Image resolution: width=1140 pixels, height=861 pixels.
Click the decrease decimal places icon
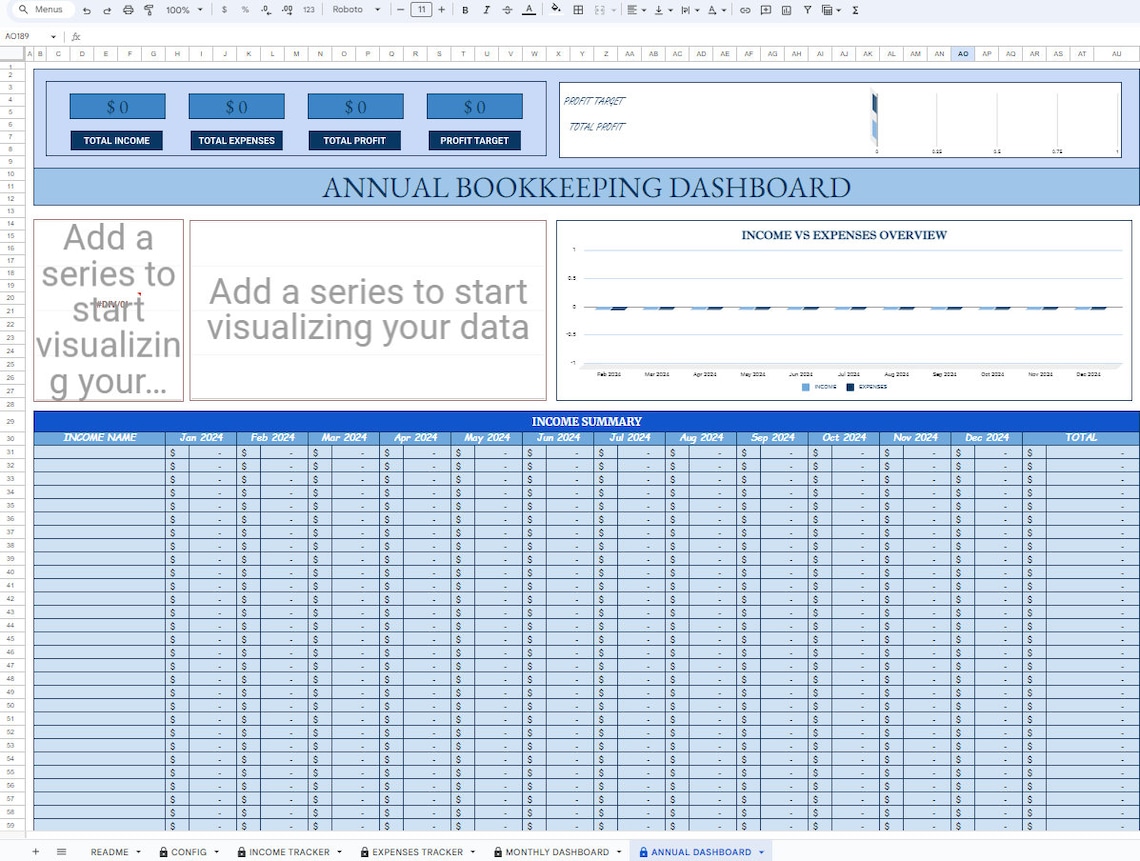[265, 9]
